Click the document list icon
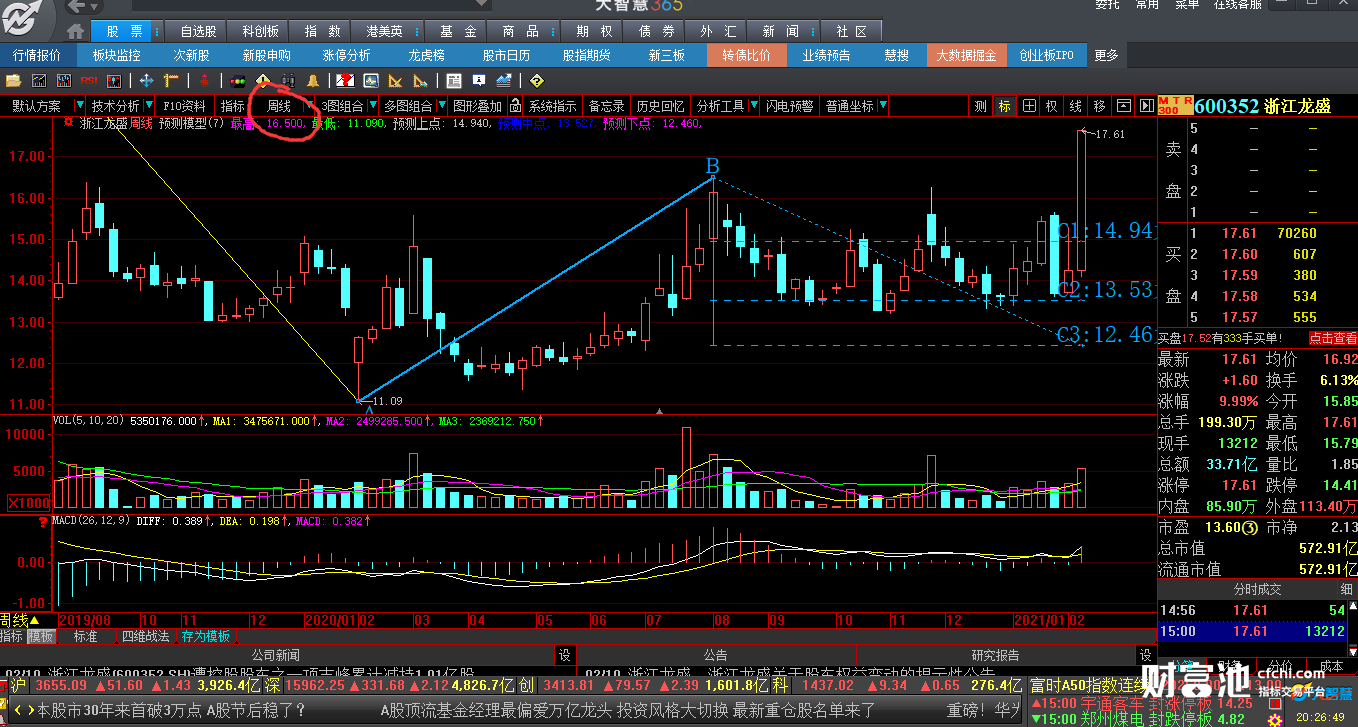 tap(454, 80)
